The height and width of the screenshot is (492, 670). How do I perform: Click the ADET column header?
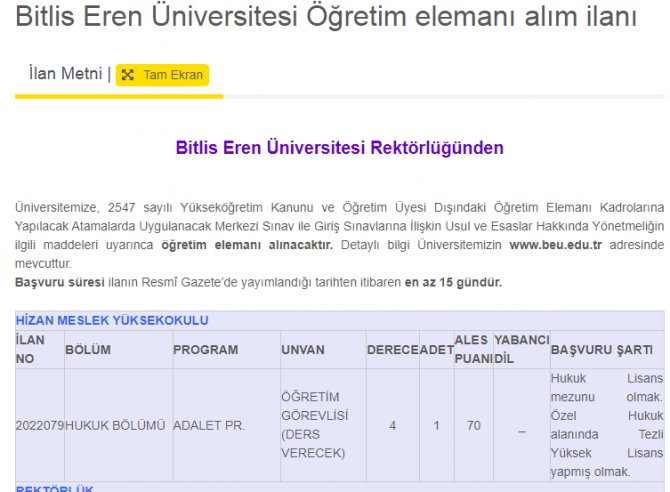pyautogui.click(x=437, y=350)
